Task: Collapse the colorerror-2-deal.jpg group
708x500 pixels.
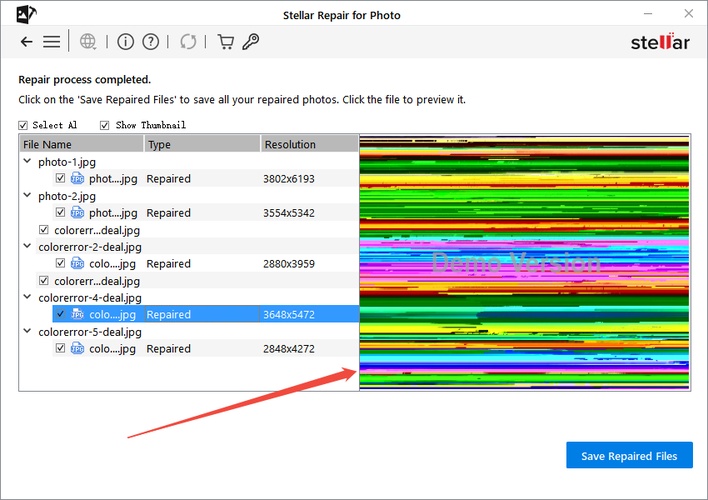Action: [27, 246]
